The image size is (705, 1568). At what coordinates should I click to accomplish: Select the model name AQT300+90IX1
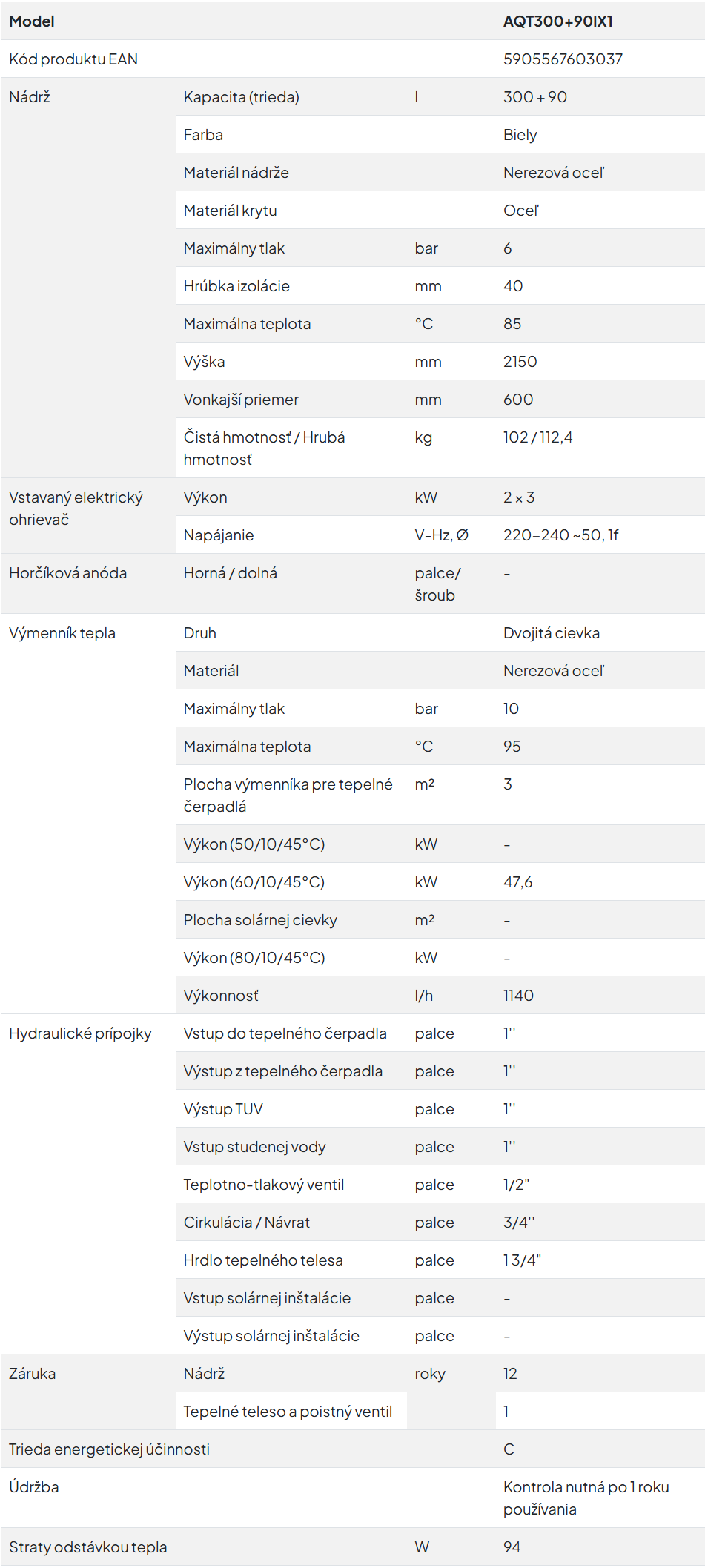tap(557, 21)
